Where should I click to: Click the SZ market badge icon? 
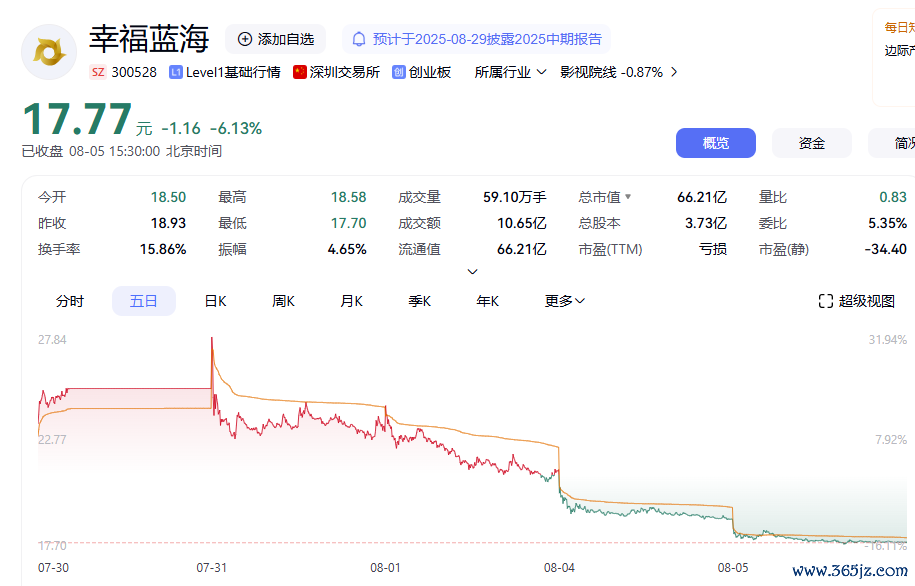(98, 72)
